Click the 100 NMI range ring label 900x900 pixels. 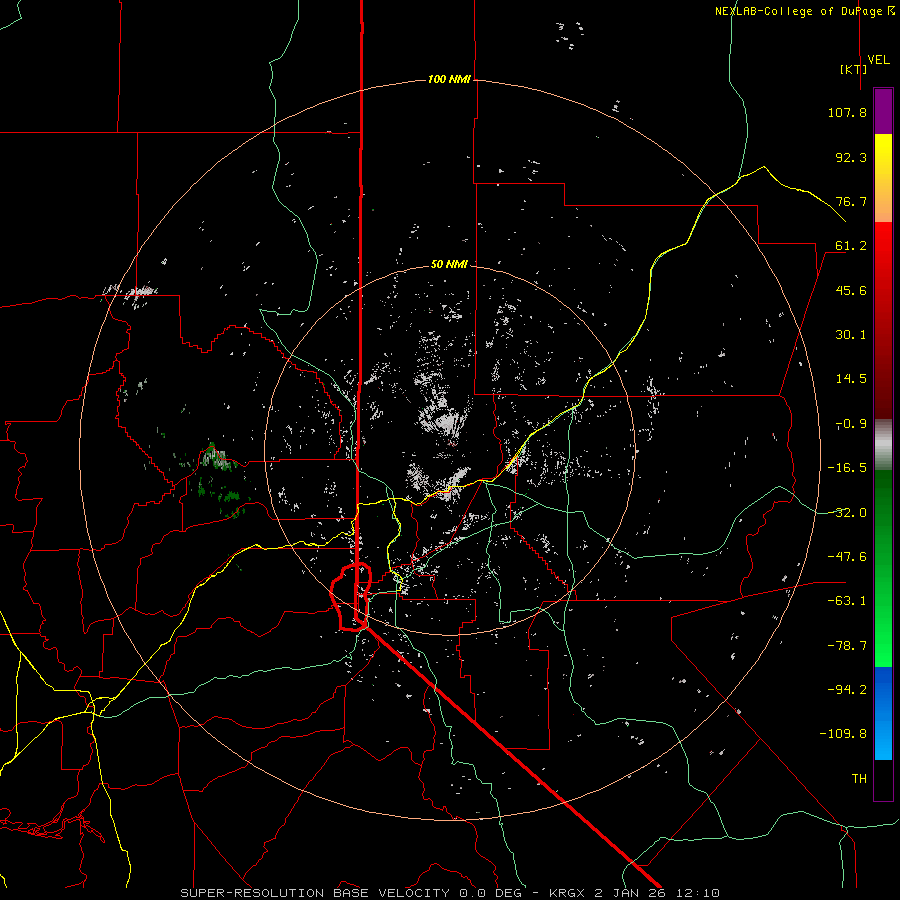click(449, 79)
